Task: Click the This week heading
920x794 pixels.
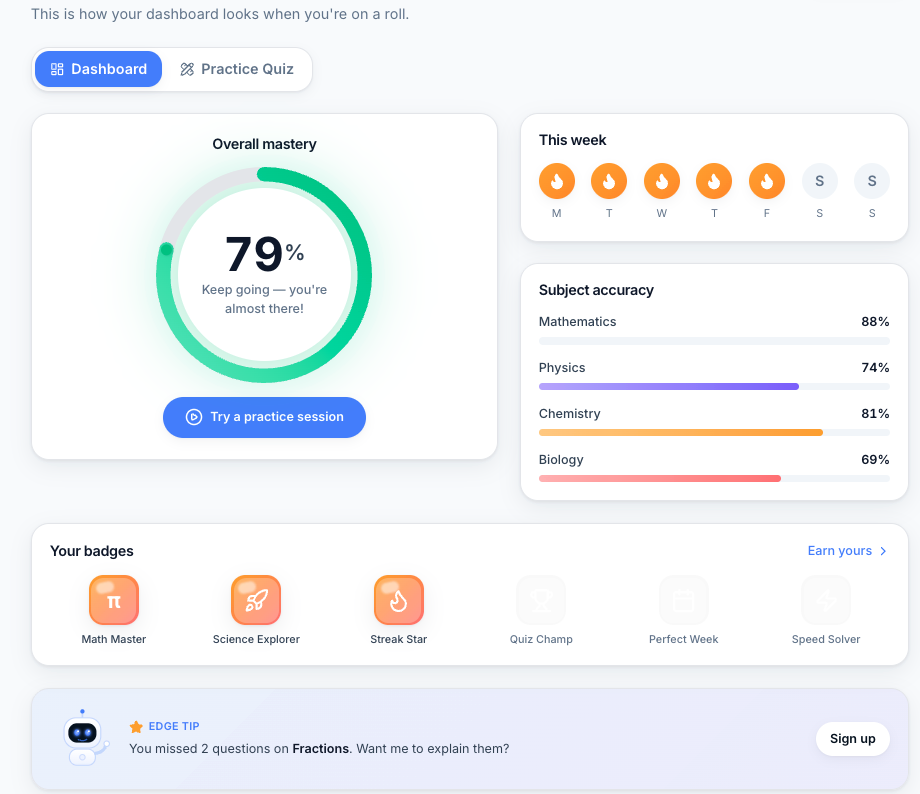Action: (573, 140)
